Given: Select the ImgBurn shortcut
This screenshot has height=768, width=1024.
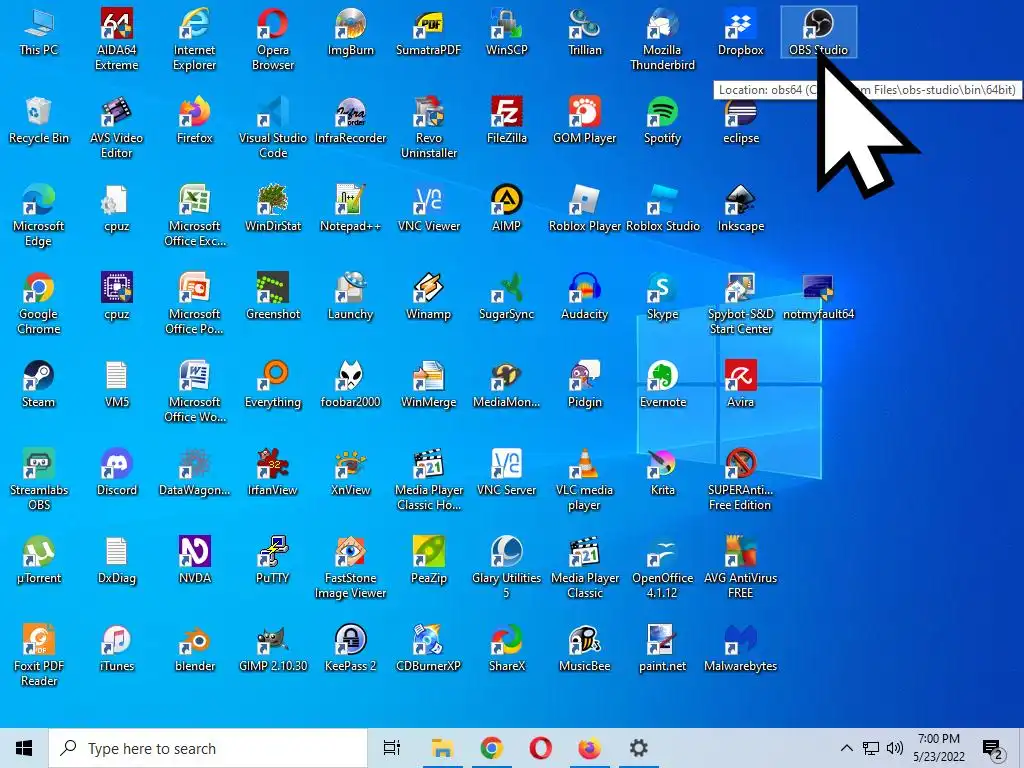Looking at the screenshot, I should click(351, 32).
